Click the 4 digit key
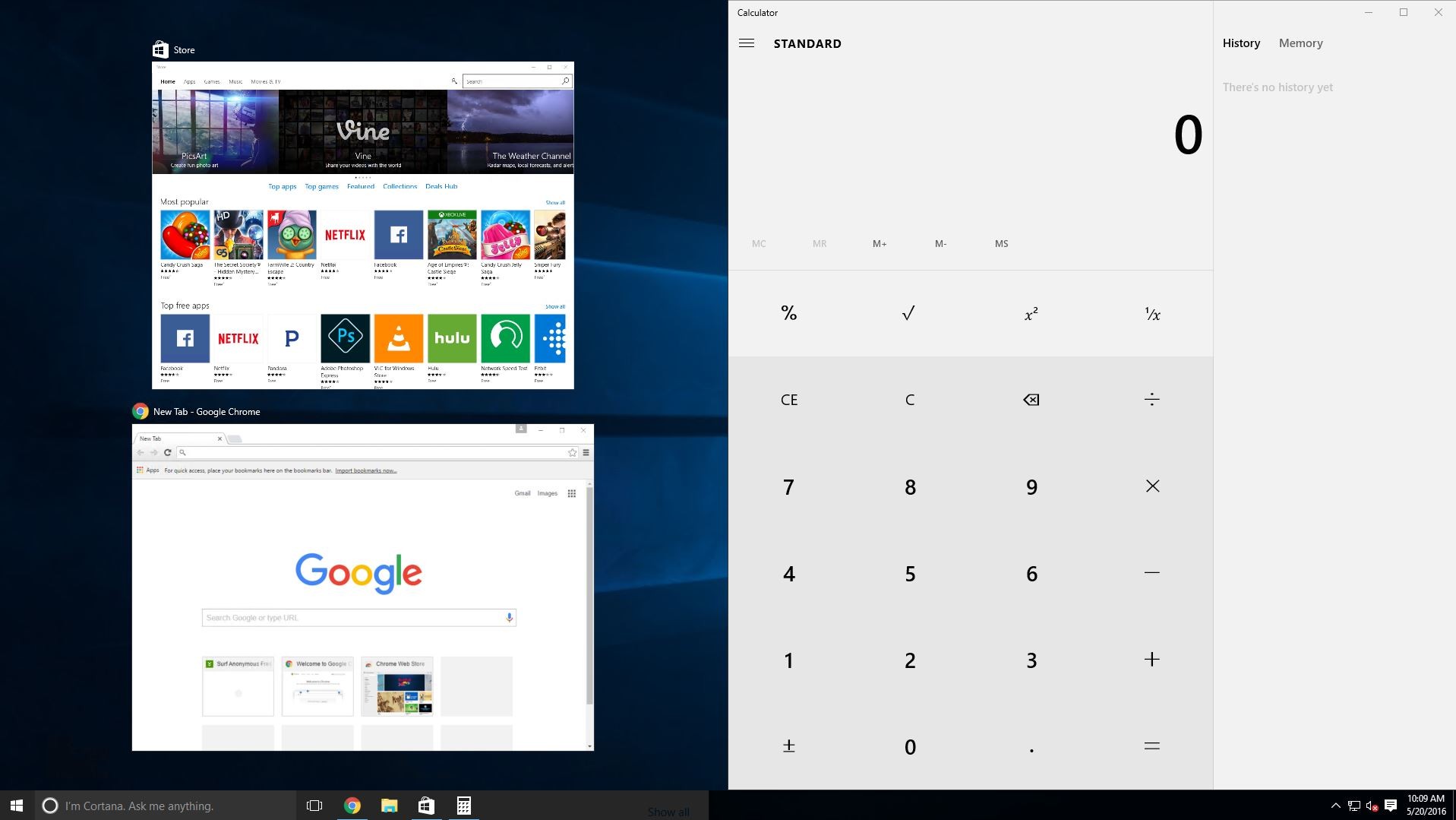The width and height of the screenshot is (1456, 820). (789, 573)
